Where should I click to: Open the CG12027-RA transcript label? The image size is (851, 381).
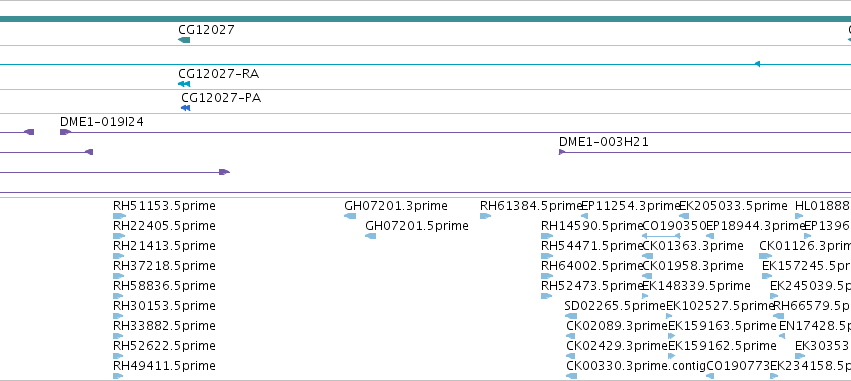[x=218, y=74]
